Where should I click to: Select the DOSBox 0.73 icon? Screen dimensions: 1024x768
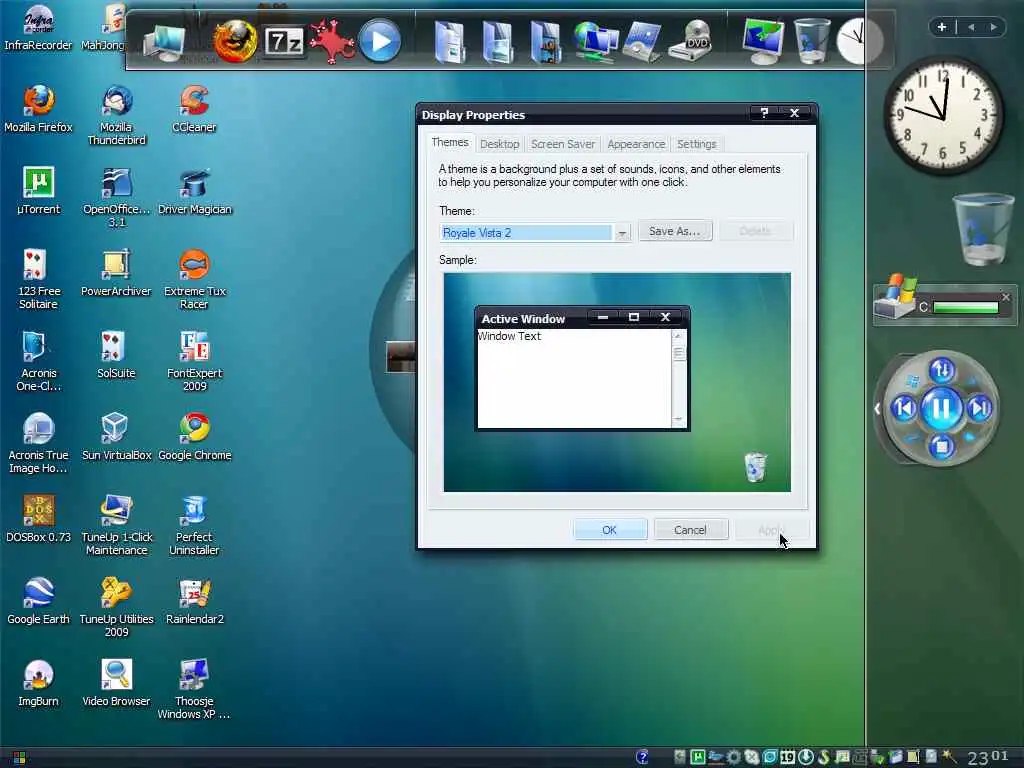38,519
